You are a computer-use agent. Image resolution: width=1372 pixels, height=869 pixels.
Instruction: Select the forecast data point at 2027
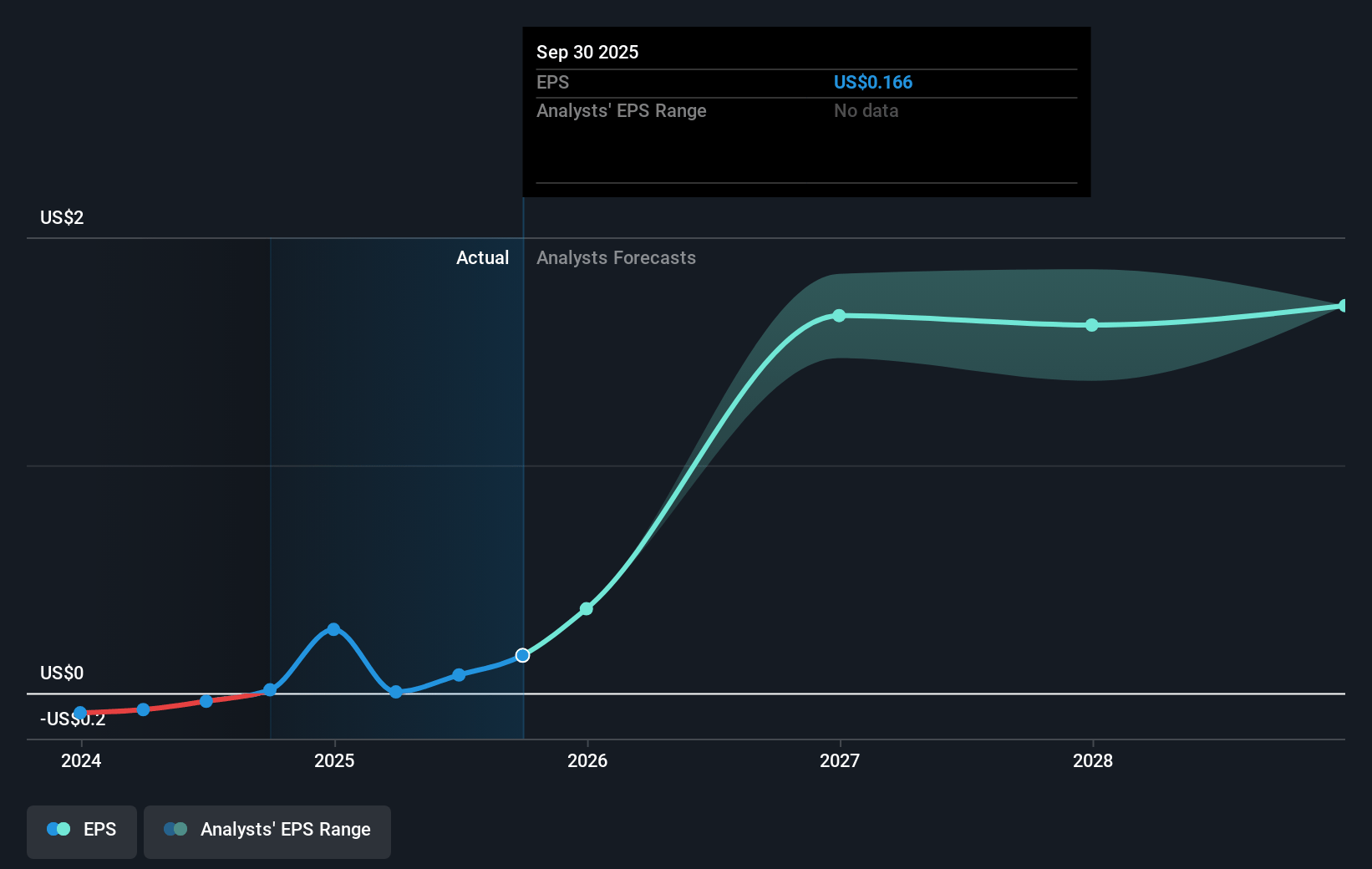pyautogui.click(x=839, y=316)
